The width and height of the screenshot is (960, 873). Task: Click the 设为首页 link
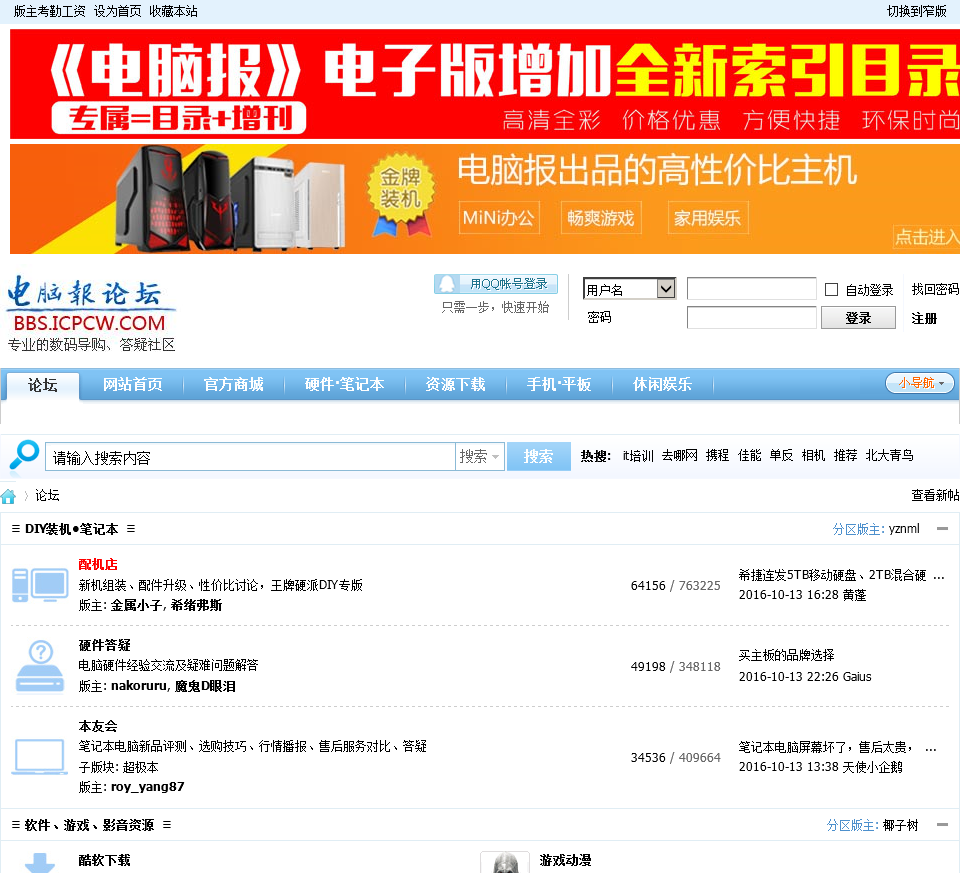coord(118,12)
